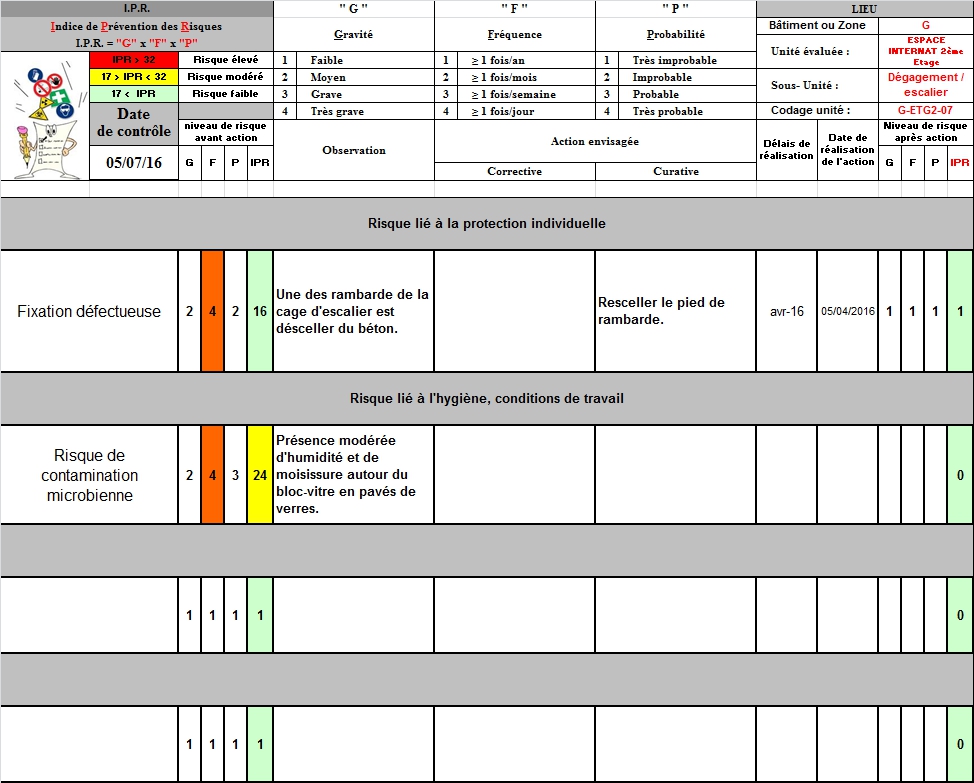Click the 'Fixation défectueuse' risk cell
Viewport: 974px width, 783px height.
coord(89,311)
